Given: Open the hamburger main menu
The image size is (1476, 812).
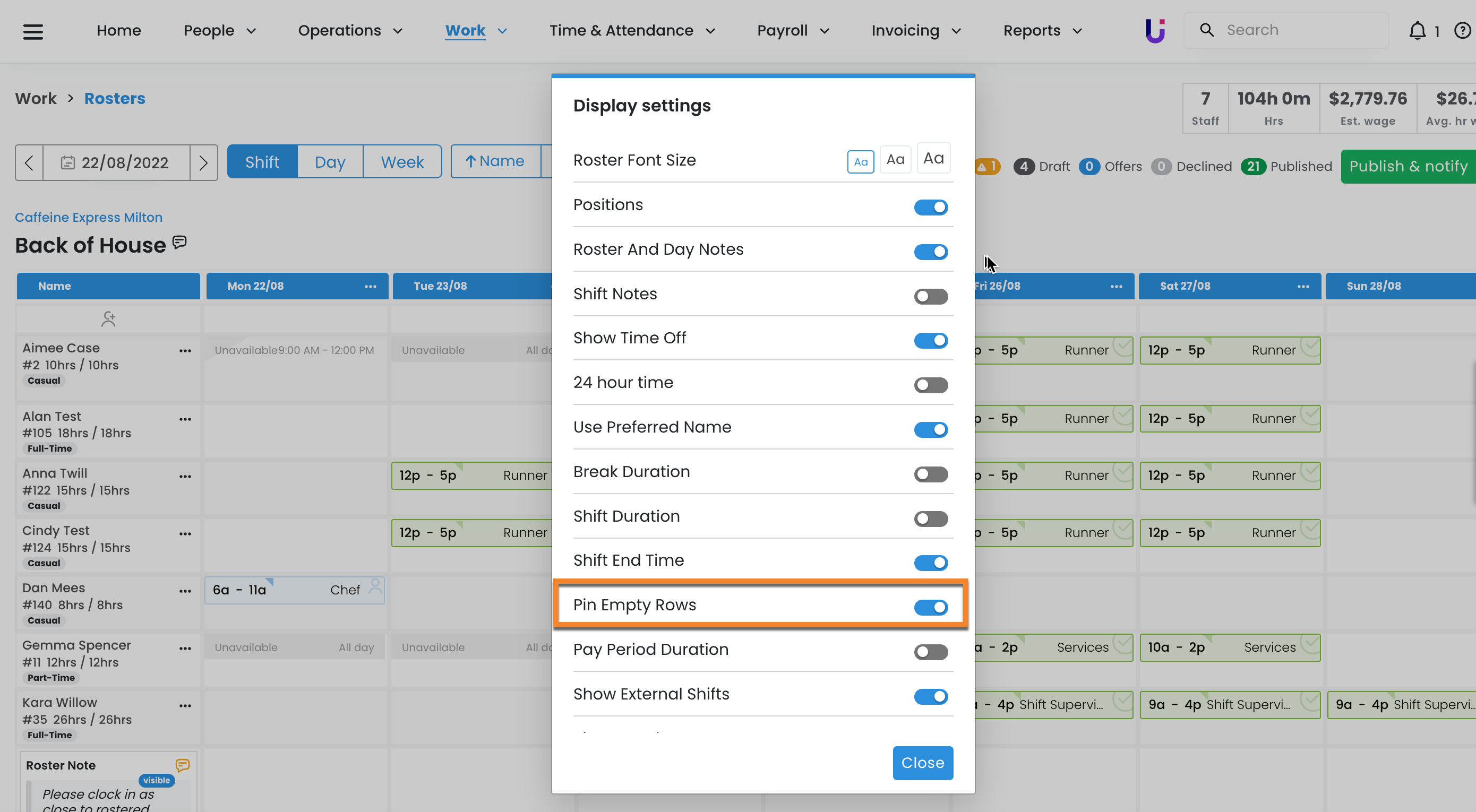Looking at the screenshot, I should coord(33,31).
